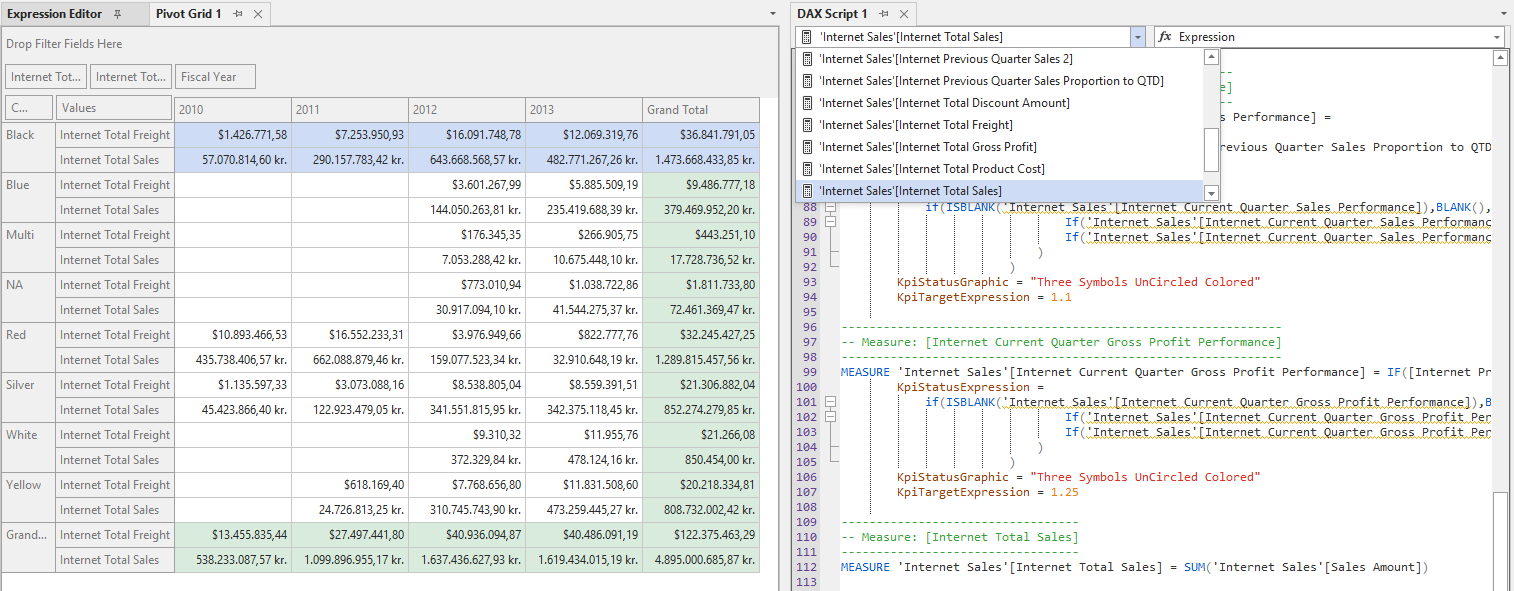
Task: Select the Black row Grand Total freight cell
Action: [700, 134]
